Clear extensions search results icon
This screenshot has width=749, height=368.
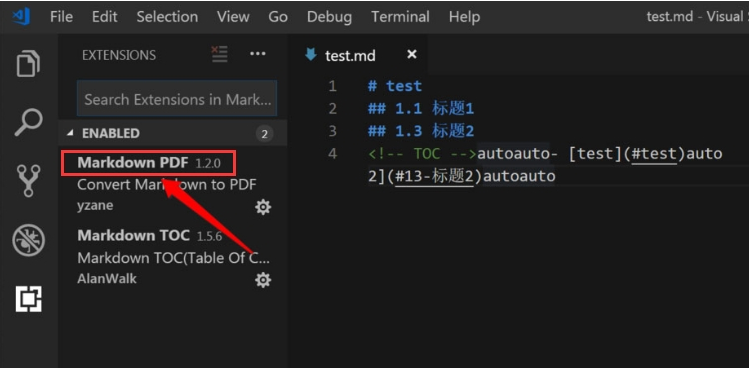(220, 54)
